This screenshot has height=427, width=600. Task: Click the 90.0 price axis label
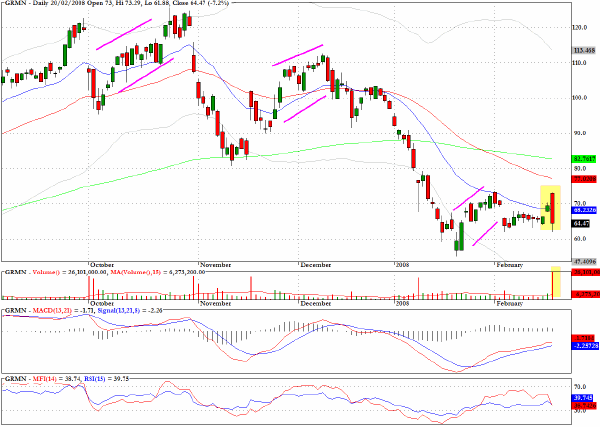tap(580, 133)
